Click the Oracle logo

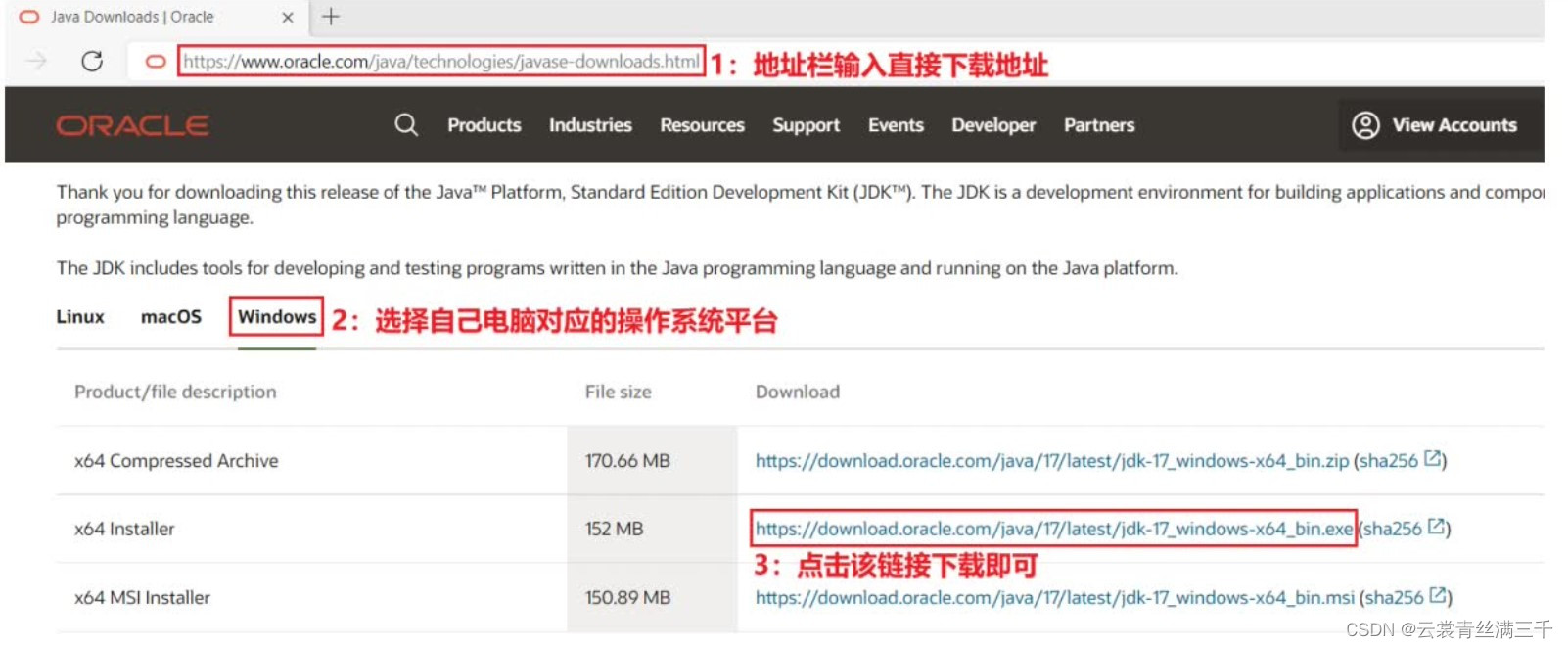click(132, 125)
